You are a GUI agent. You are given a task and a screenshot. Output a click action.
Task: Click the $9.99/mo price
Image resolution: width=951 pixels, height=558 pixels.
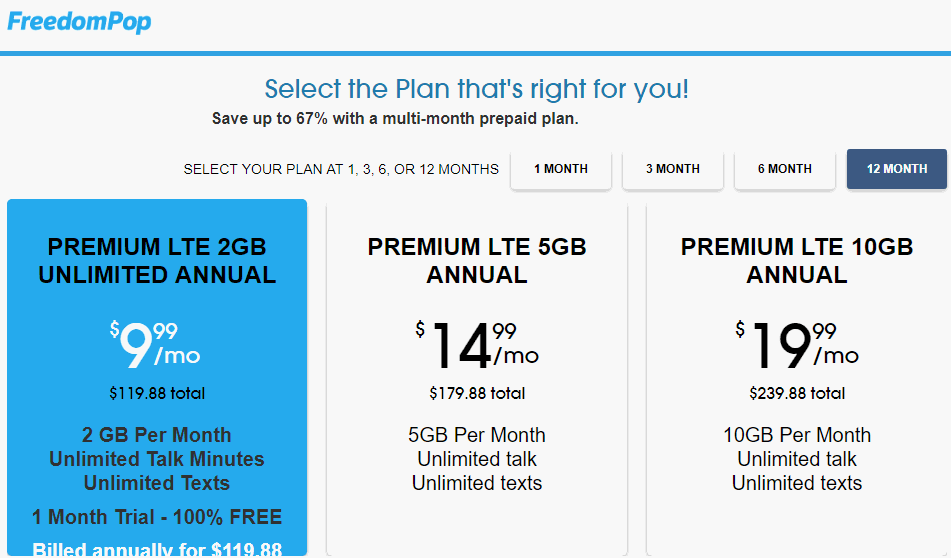click(x=155, y=345)
